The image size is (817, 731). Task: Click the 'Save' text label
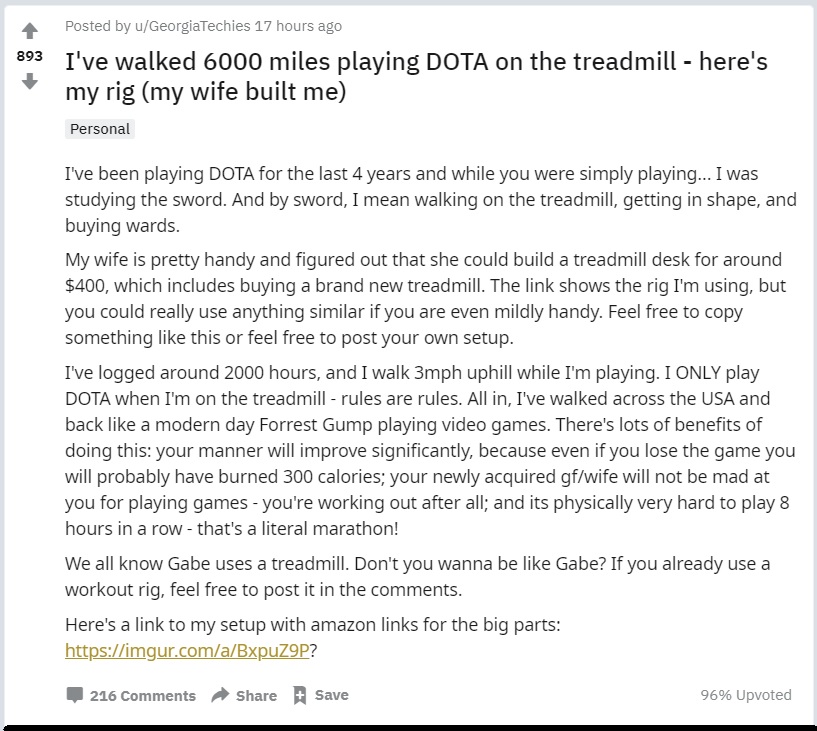(332, 695)
